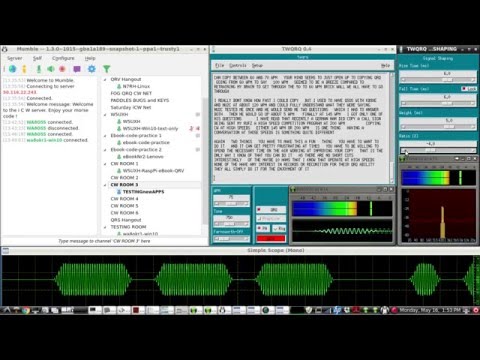Open the Setup menu in TWQRQ
480x360 pixels.
(x=257, y=65)
